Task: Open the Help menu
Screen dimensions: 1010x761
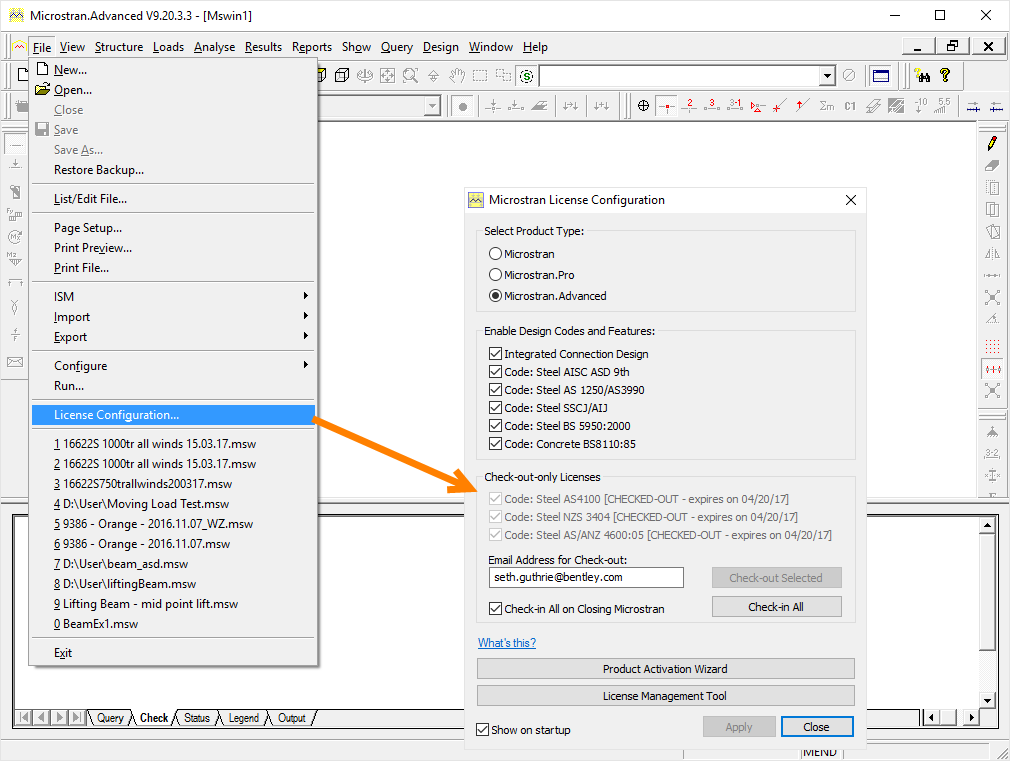Action: coord(535,47)
